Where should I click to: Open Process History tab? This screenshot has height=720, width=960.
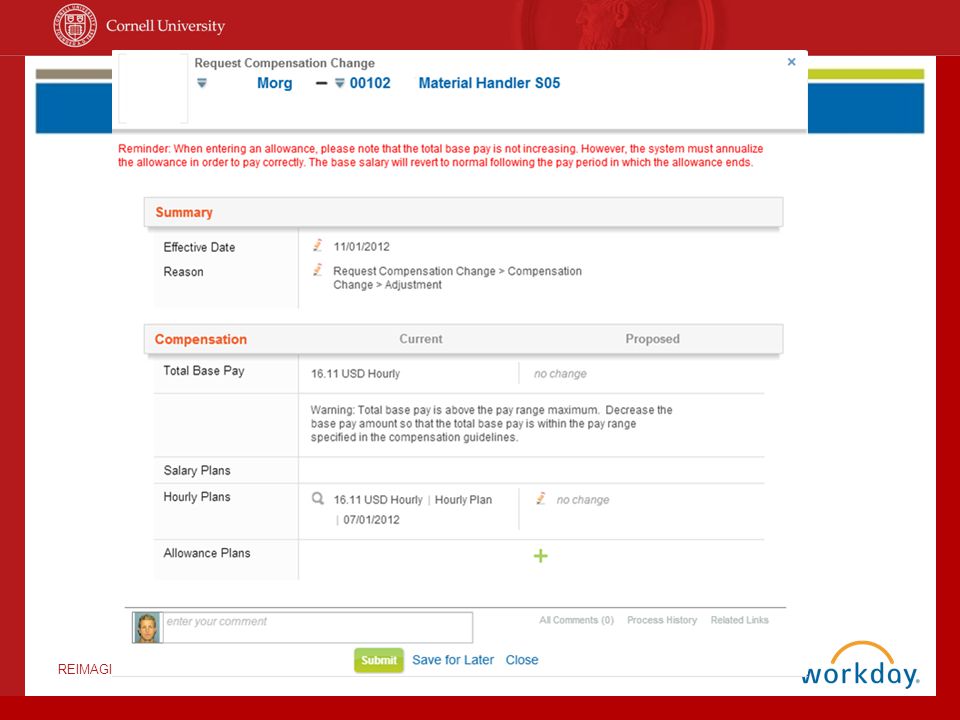[x=662, y=620]
